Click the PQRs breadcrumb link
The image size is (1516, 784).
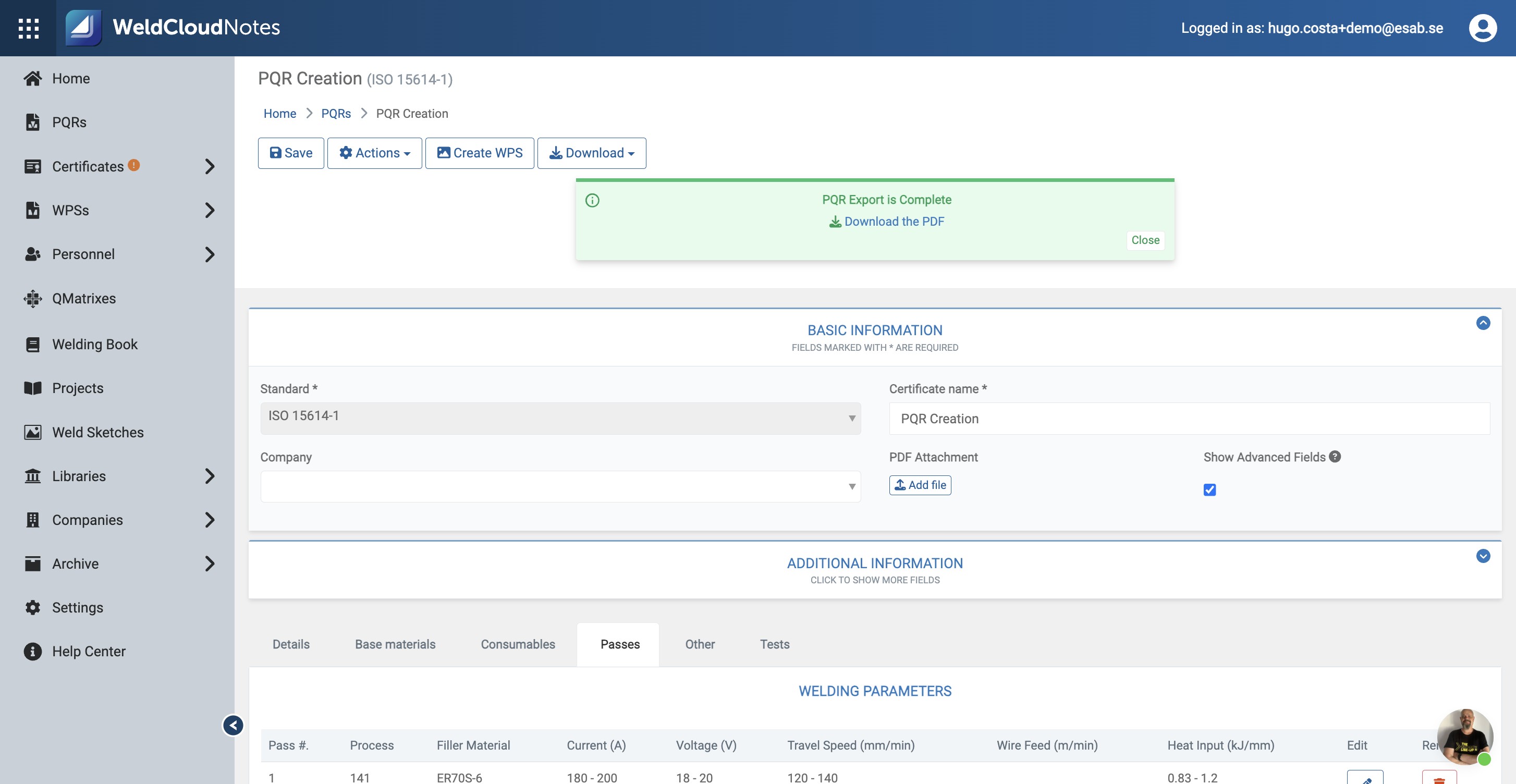tap(336, 114)
